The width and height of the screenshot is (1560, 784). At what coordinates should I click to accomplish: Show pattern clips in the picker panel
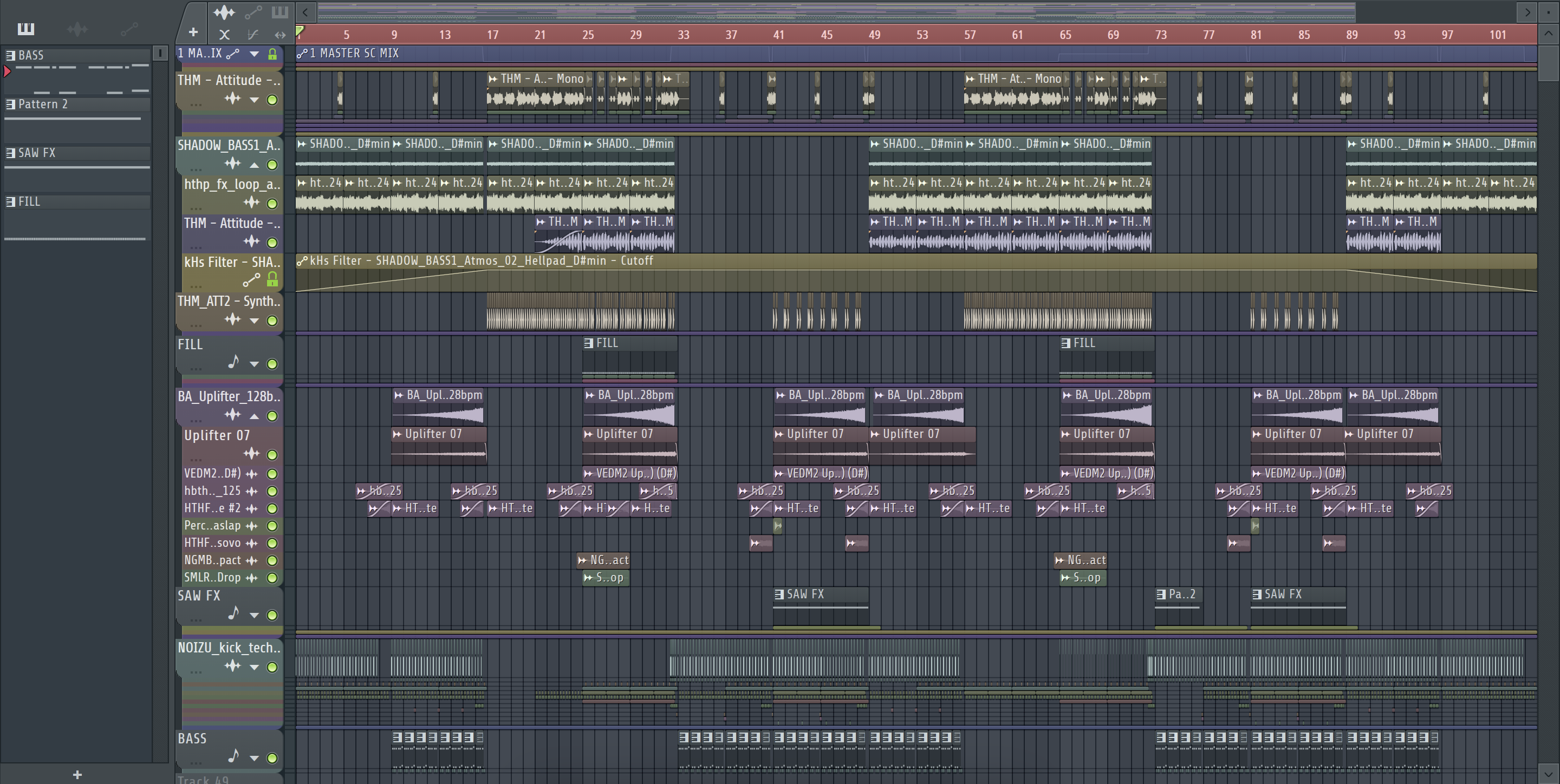[x=25, y=29]
